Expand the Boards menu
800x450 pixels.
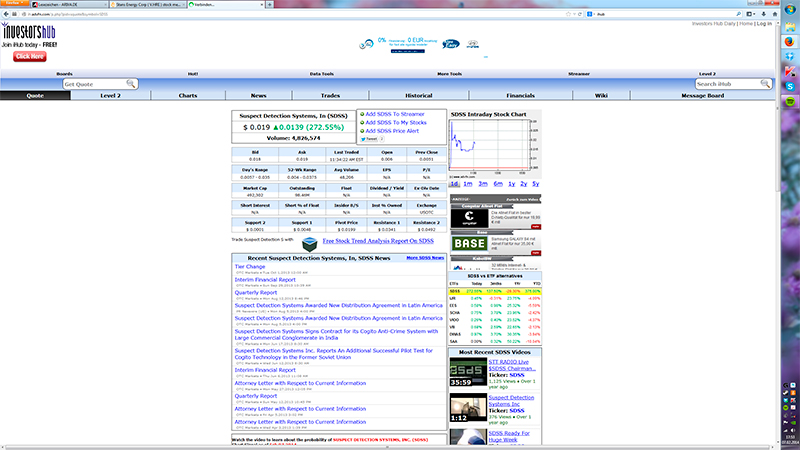pos(64,74)
